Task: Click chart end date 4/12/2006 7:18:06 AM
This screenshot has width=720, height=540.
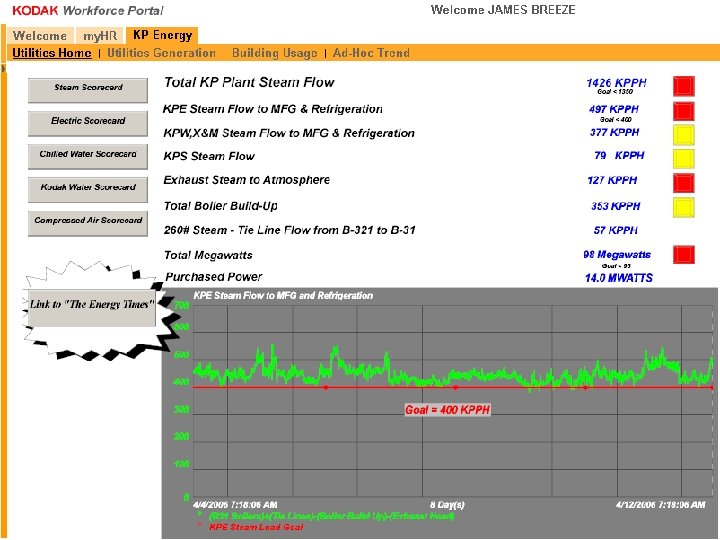Action: tap(661, 505)
